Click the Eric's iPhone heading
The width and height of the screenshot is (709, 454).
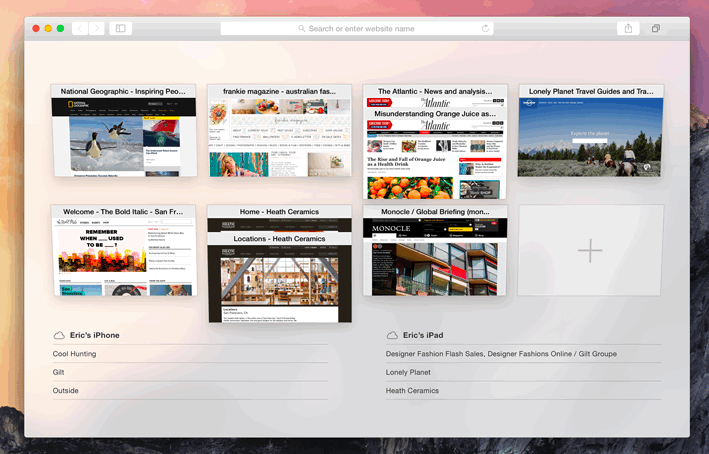95,335
